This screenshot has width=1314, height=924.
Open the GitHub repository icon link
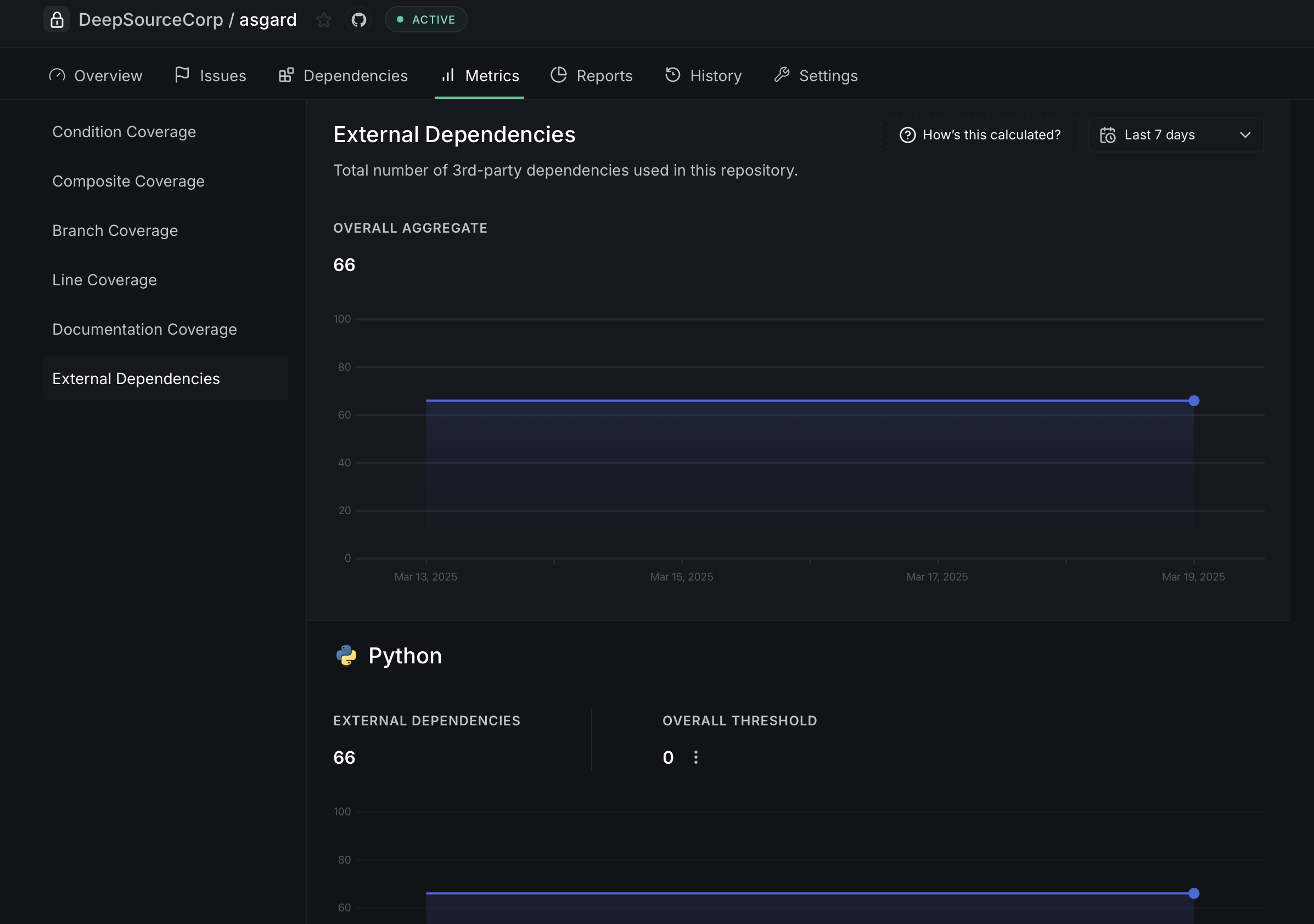(359, 20)
